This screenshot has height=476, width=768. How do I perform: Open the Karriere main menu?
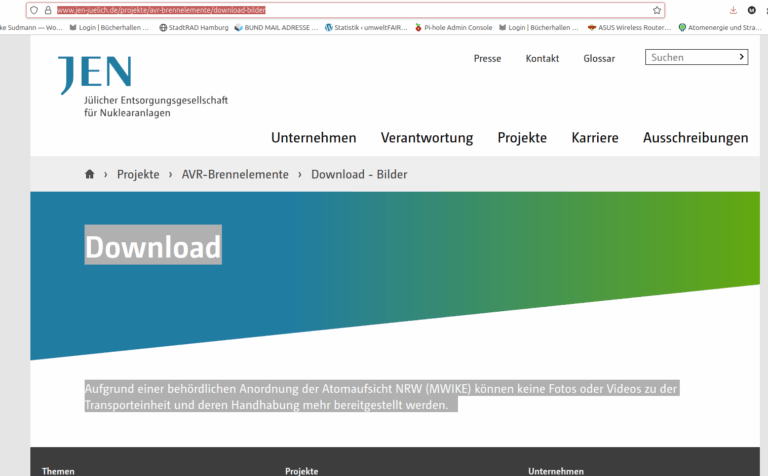595,138
